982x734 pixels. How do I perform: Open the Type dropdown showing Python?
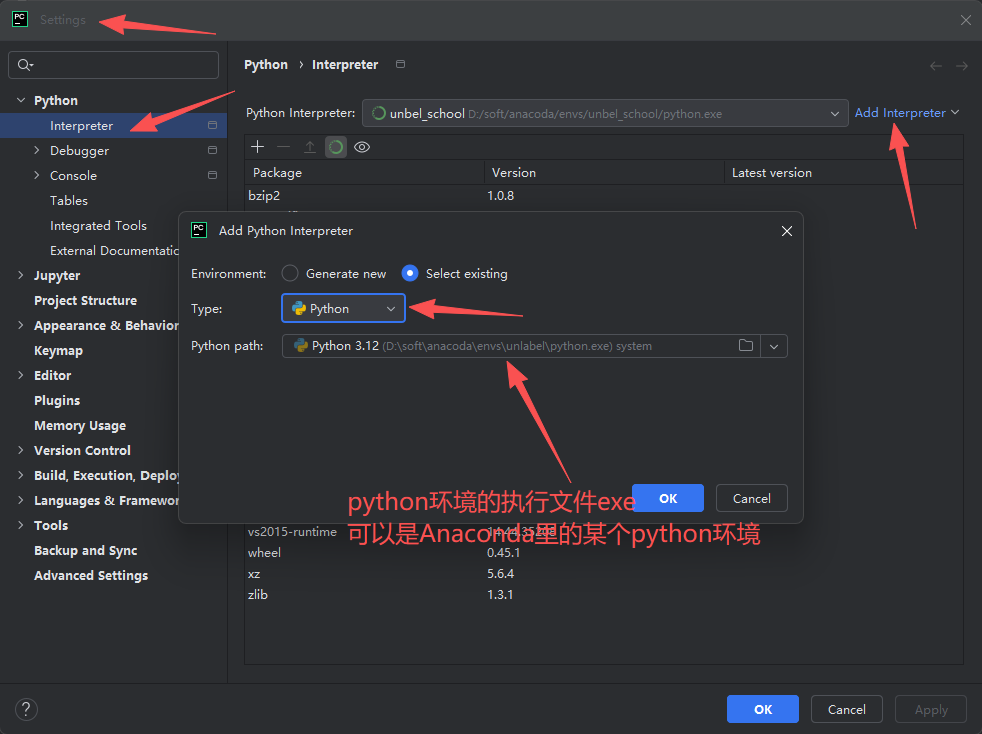point(343,308)
